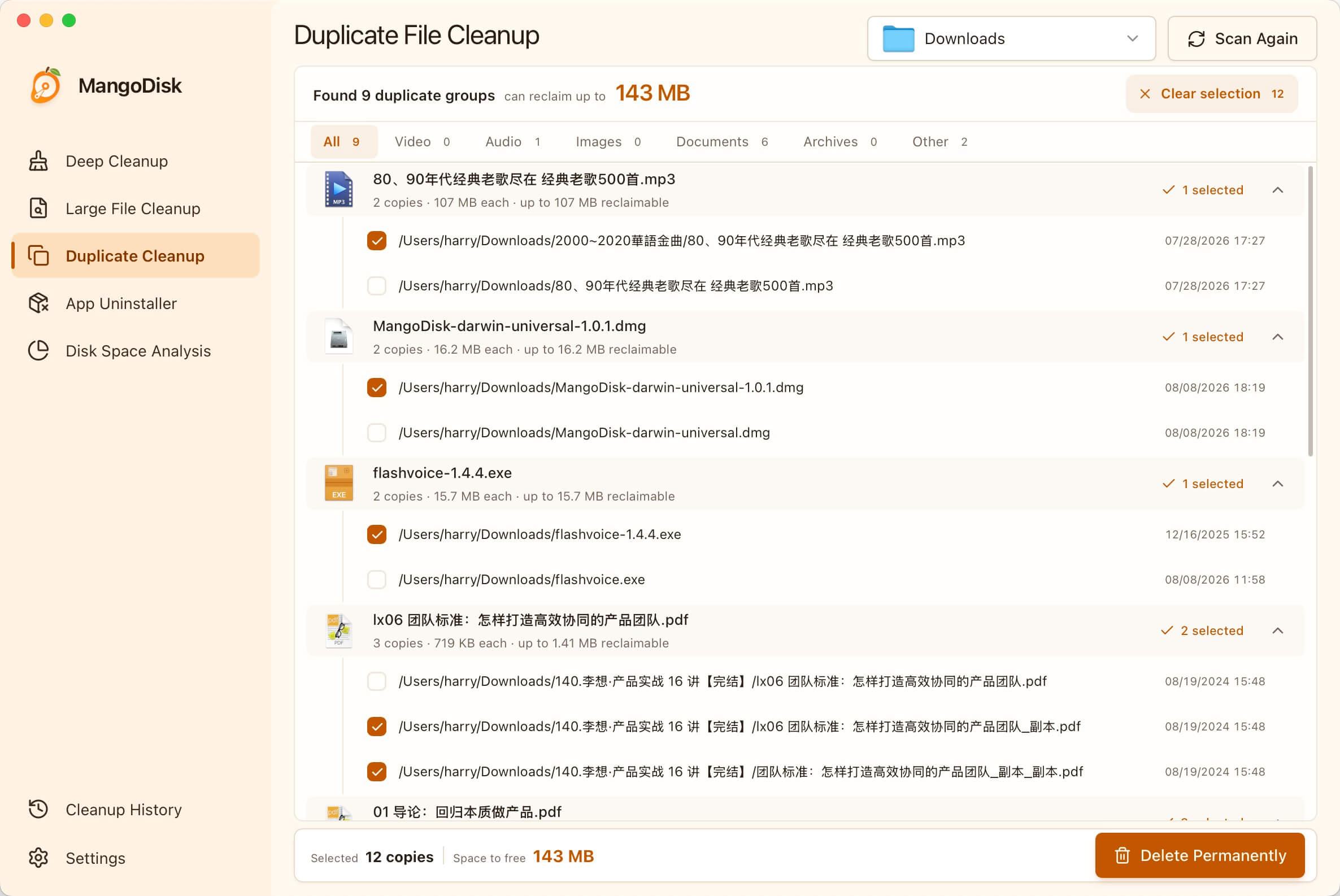This screenshot has width=1340, height=896.
Task: Uncheck the 2000~2020華語金曲 mp3 copy
Action: (x=377, y=241)
